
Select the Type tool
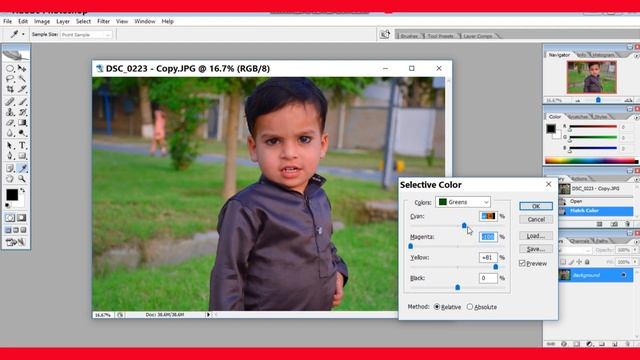click(x=22, y=145)
